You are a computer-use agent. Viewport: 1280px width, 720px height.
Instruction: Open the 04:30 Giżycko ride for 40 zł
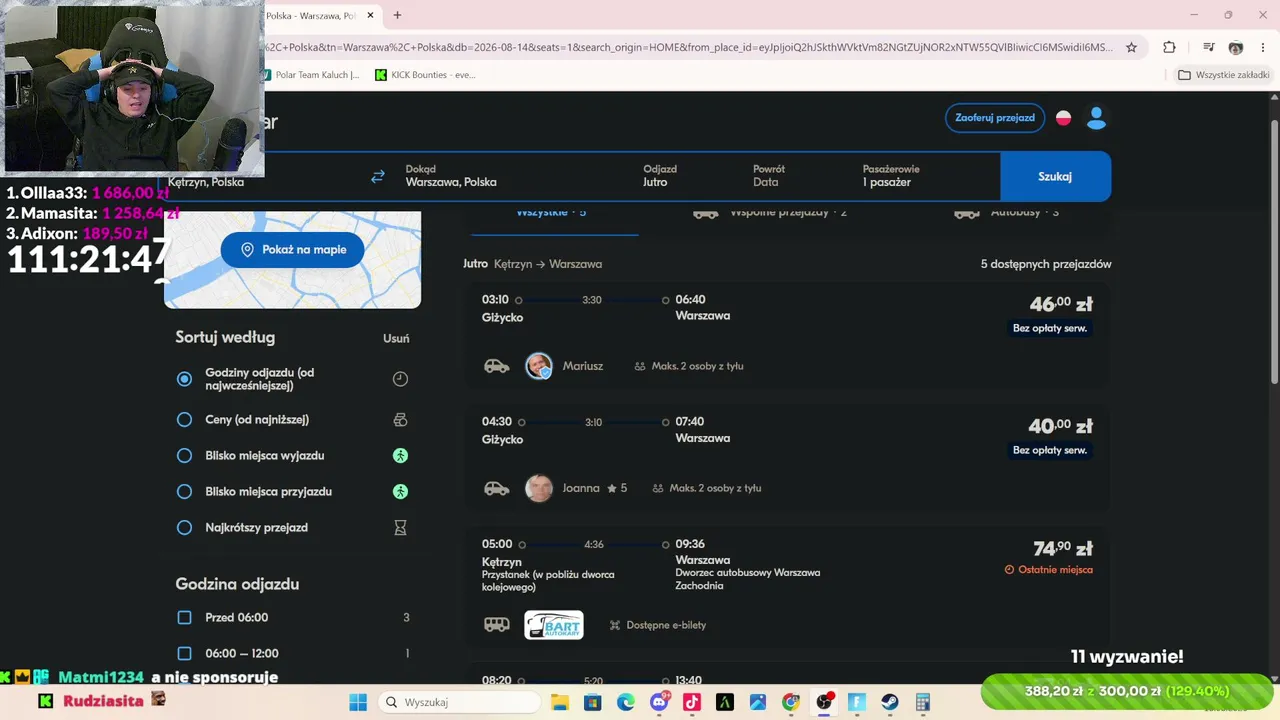pyautogui.click(x=787, y=458)
